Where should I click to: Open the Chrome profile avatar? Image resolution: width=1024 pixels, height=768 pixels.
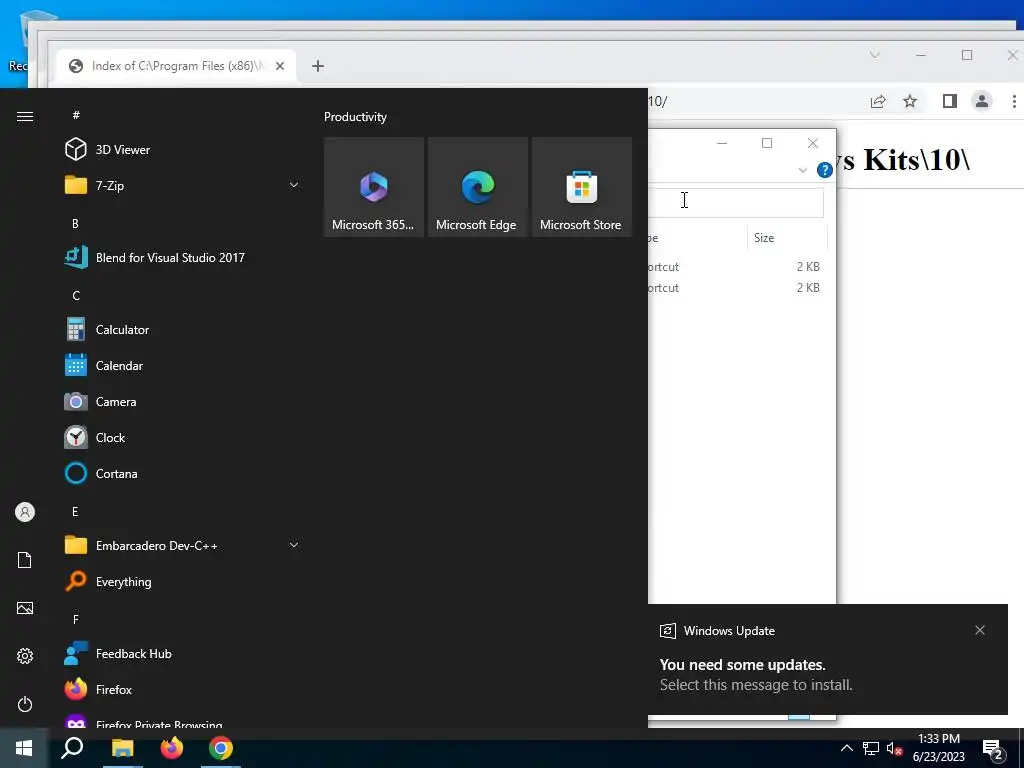coord(982,101)
